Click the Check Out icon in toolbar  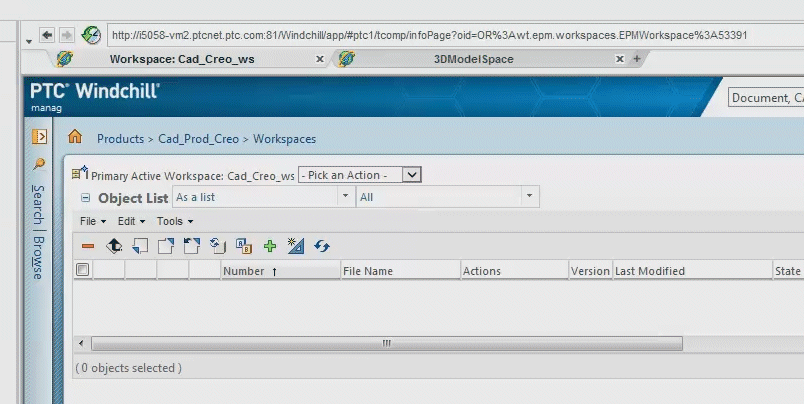tap(166, 246)
